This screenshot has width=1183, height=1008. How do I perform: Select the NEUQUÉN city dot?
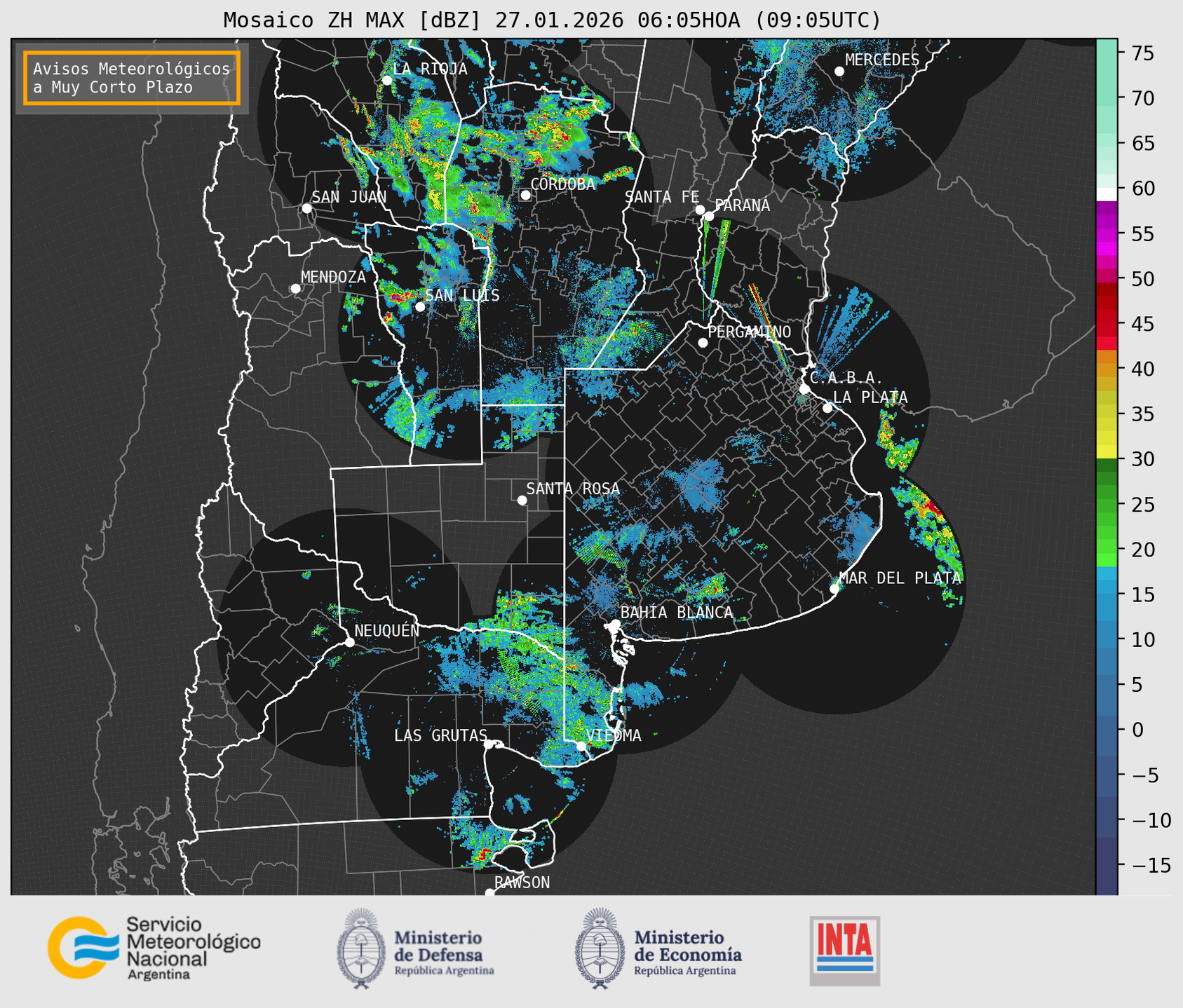[349, 642]
